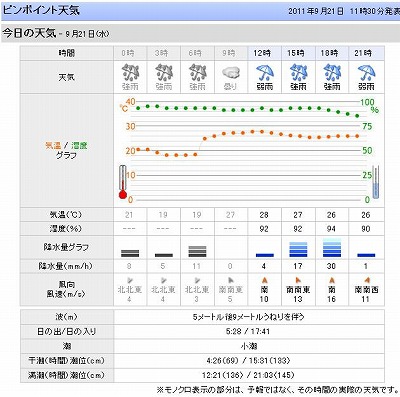Click the 湿度 green legend label

pyautogui.click(x=79, y=145)
